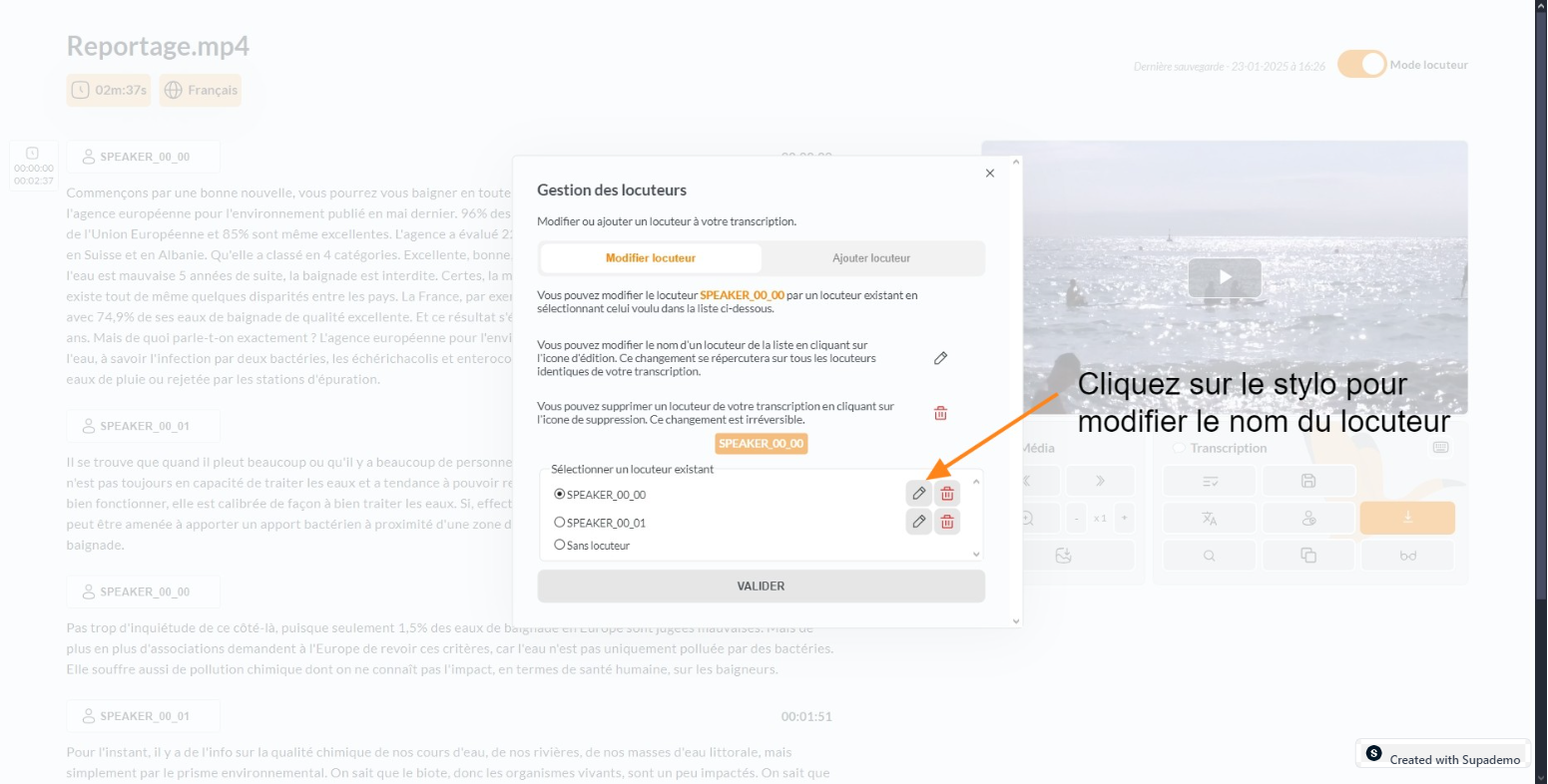Click the first SPEAKER_00_00 label in the transcript
The height and width of the screenshot is (784, 1548).
point(144,157)
